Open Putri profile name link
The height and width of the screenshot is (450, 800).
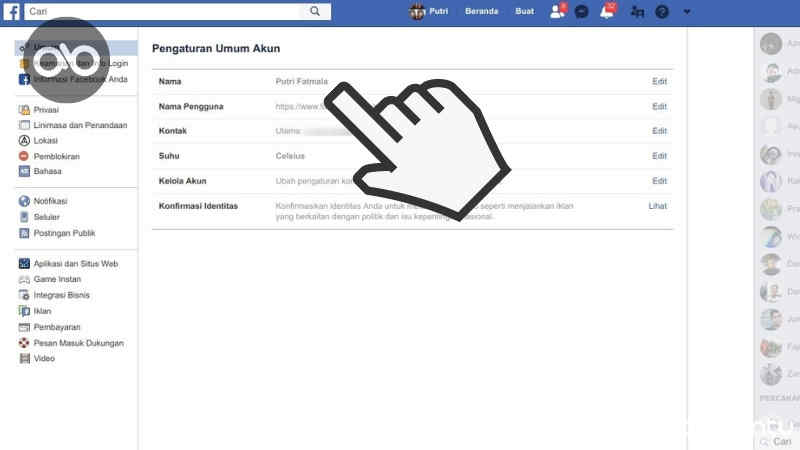438,11
